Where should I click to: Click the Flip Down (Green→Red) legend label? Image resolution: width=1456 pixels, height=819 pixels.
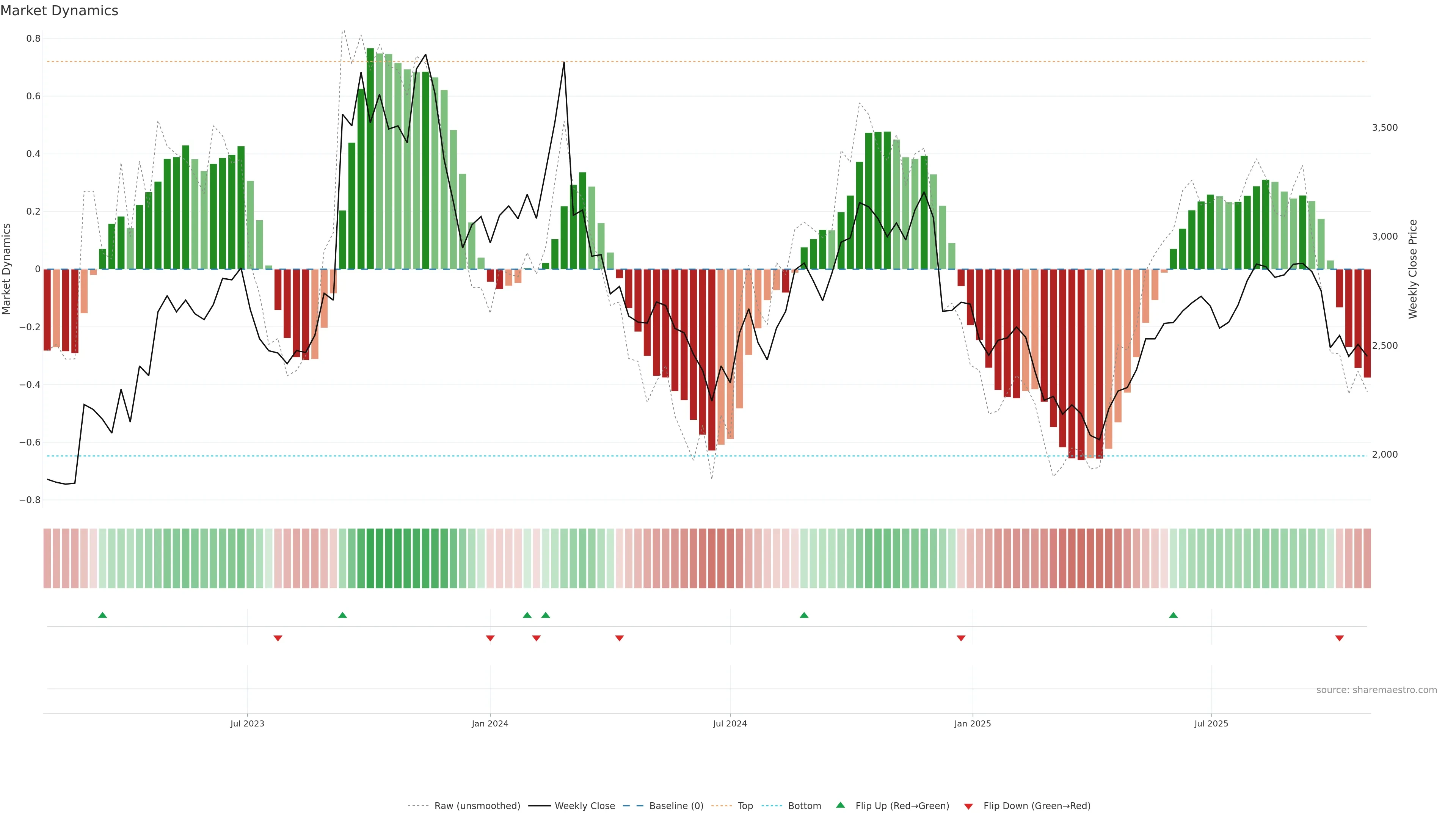point(1037,806)
